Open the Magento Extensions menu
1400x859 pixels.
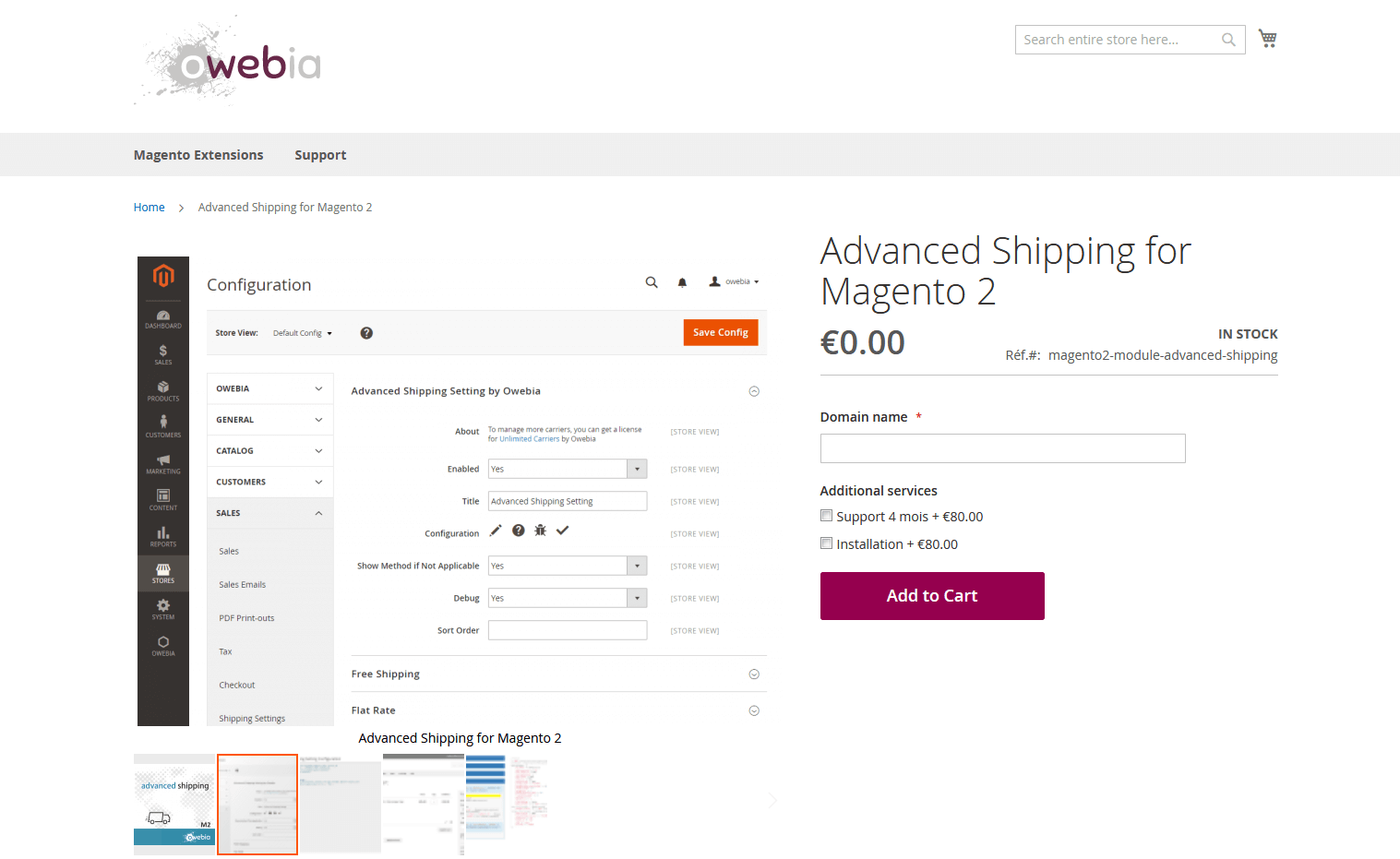[198, 155]
